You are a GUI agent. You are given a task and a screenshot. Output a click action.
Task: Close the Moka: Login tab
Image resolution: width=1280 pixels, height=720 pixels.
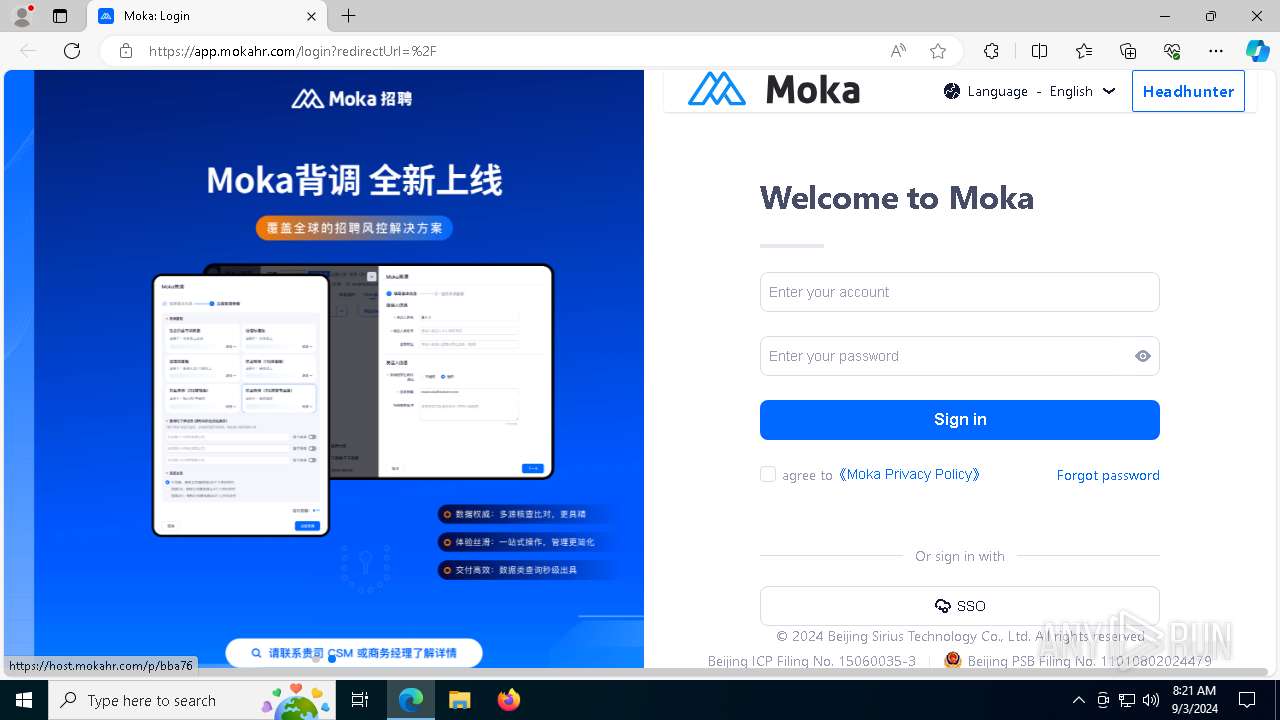312,16
